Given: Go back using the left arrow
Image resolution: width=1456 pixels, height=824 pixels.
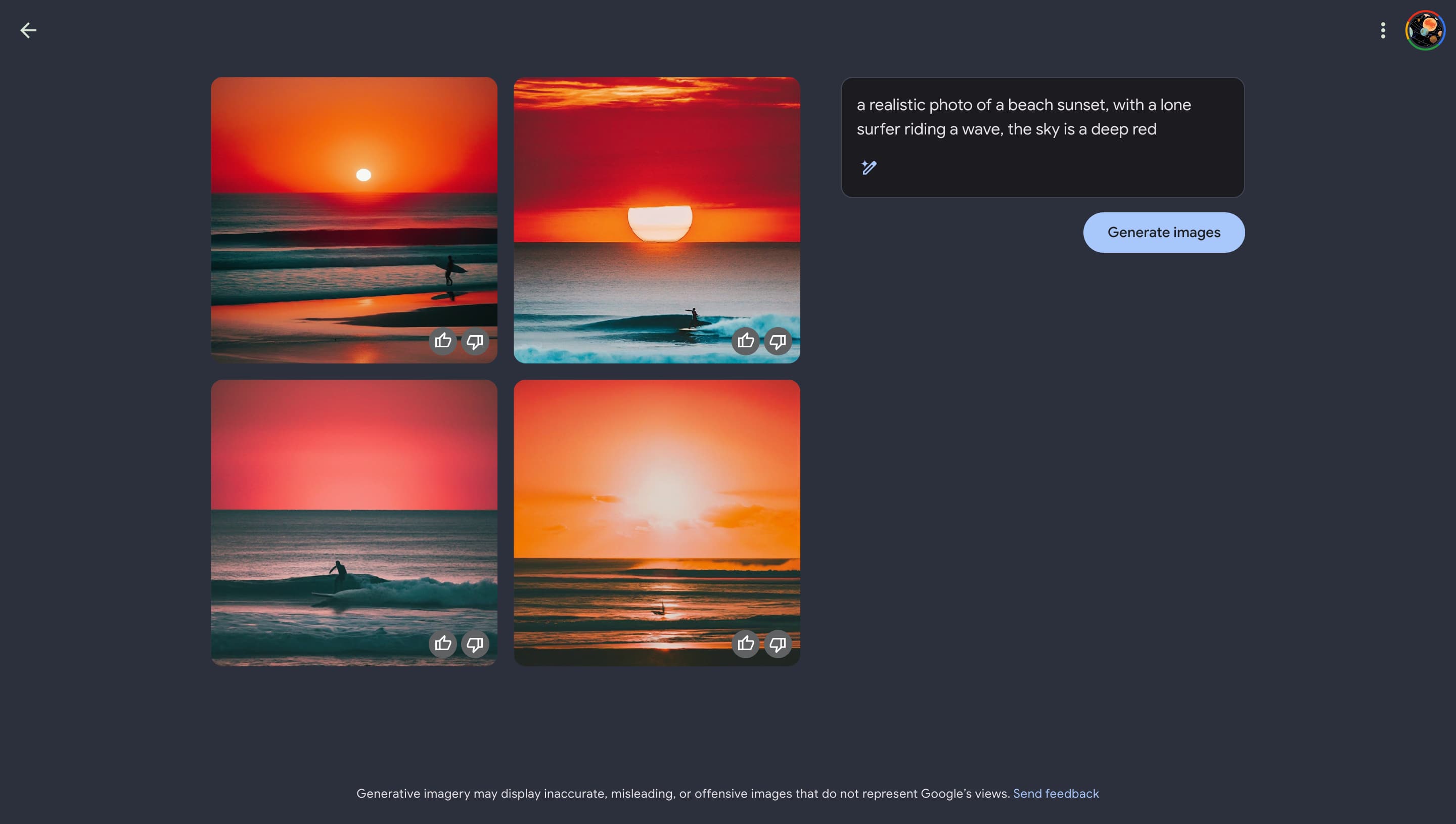Looking at the screenshot, I should pos(28,30).
